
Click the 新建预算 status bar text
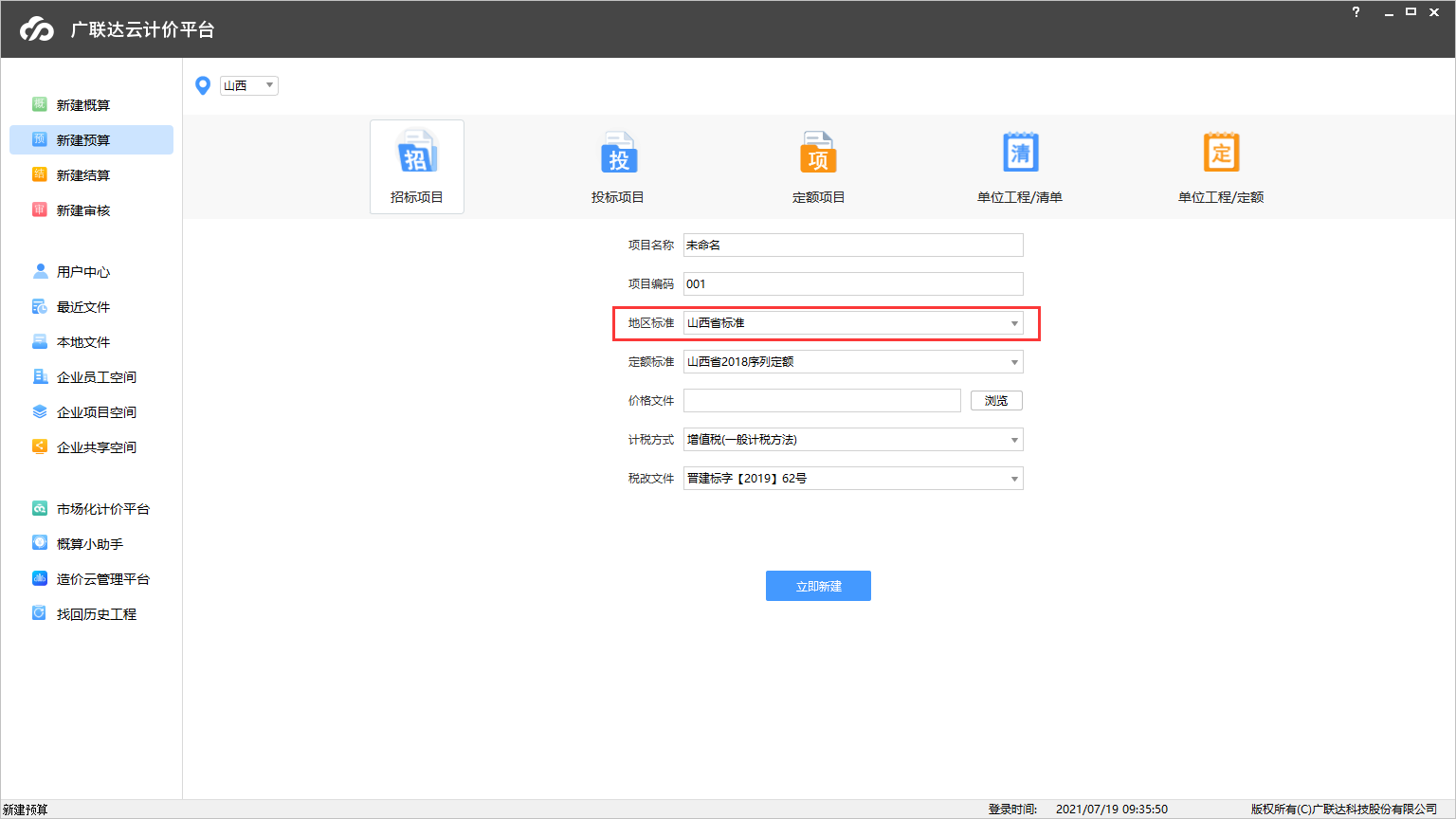[x=26, y=810]
